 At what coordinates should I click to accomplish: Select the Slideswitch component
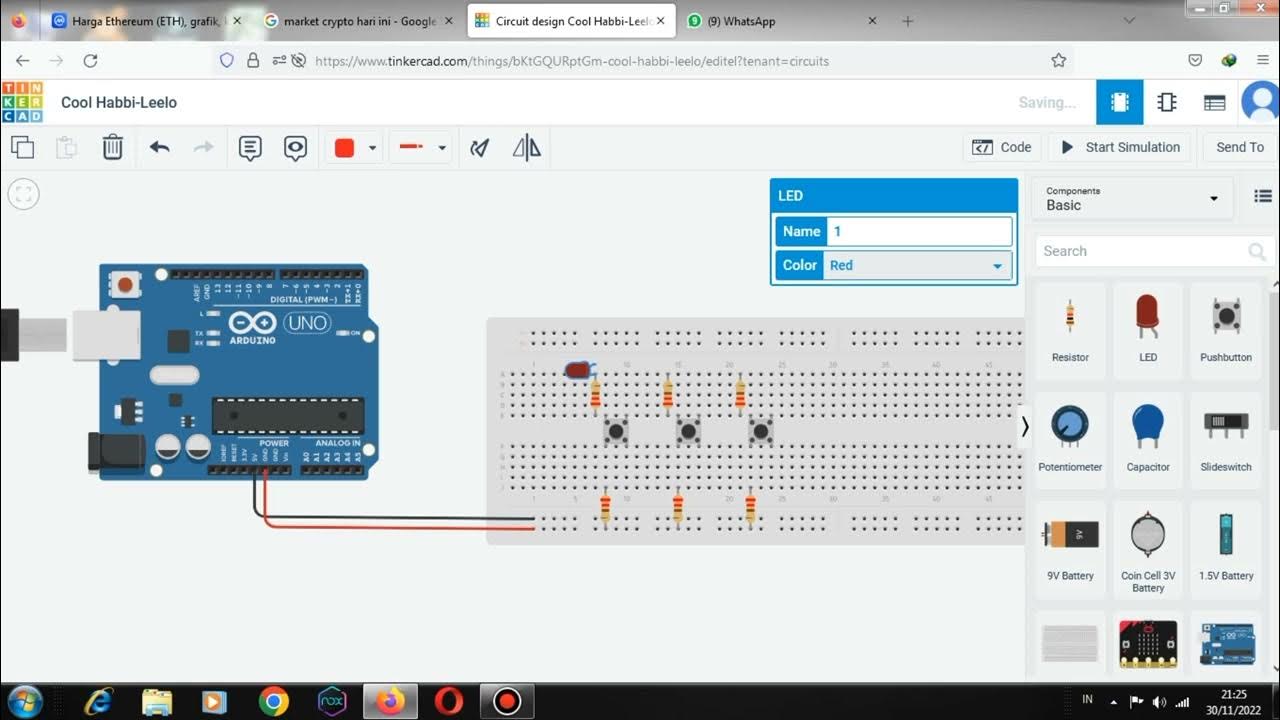pyautogui.click(x=1226, y=439)
